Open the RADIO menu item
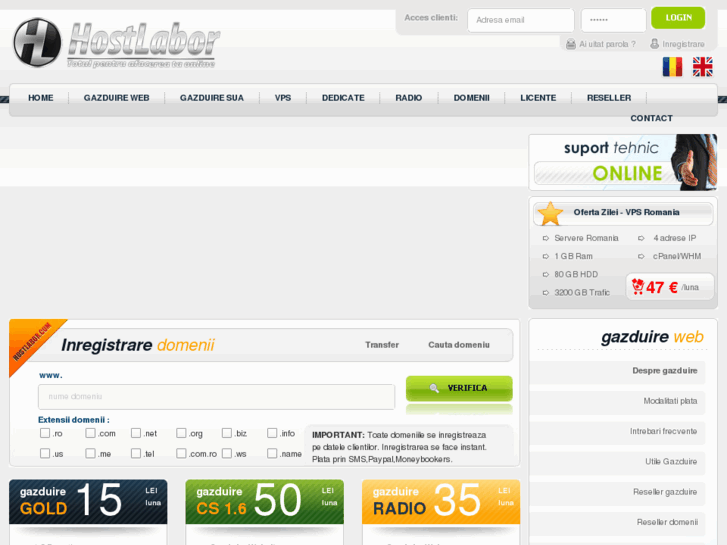This screenshot has height=545, width=727. 408,98
